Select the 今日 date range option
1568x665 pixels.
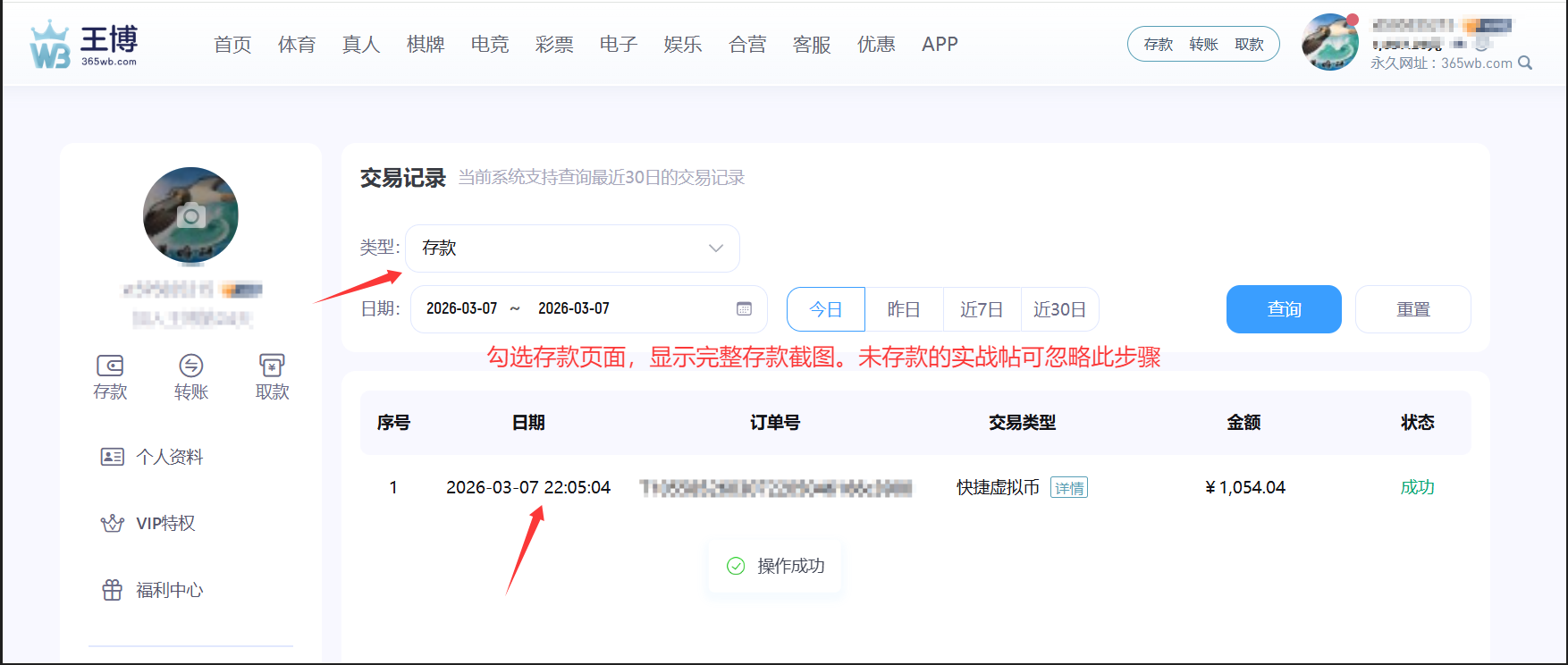[825, 309]
